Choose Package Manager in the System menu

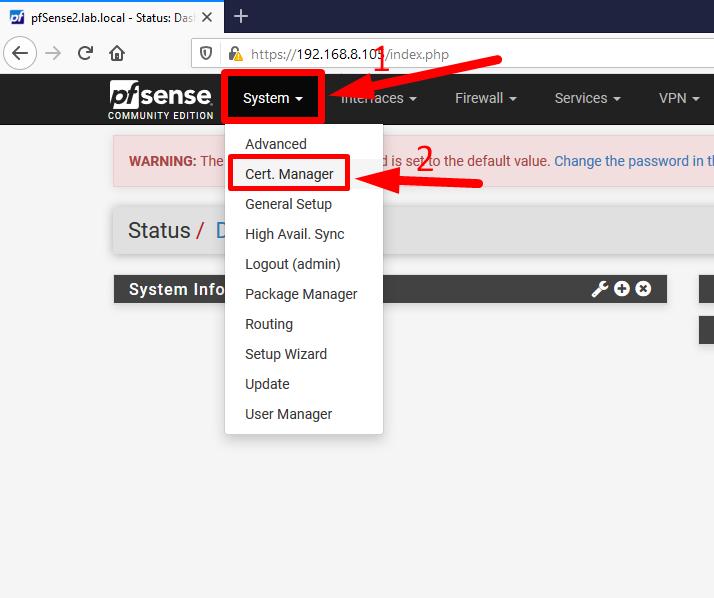[x=301, y=294]
